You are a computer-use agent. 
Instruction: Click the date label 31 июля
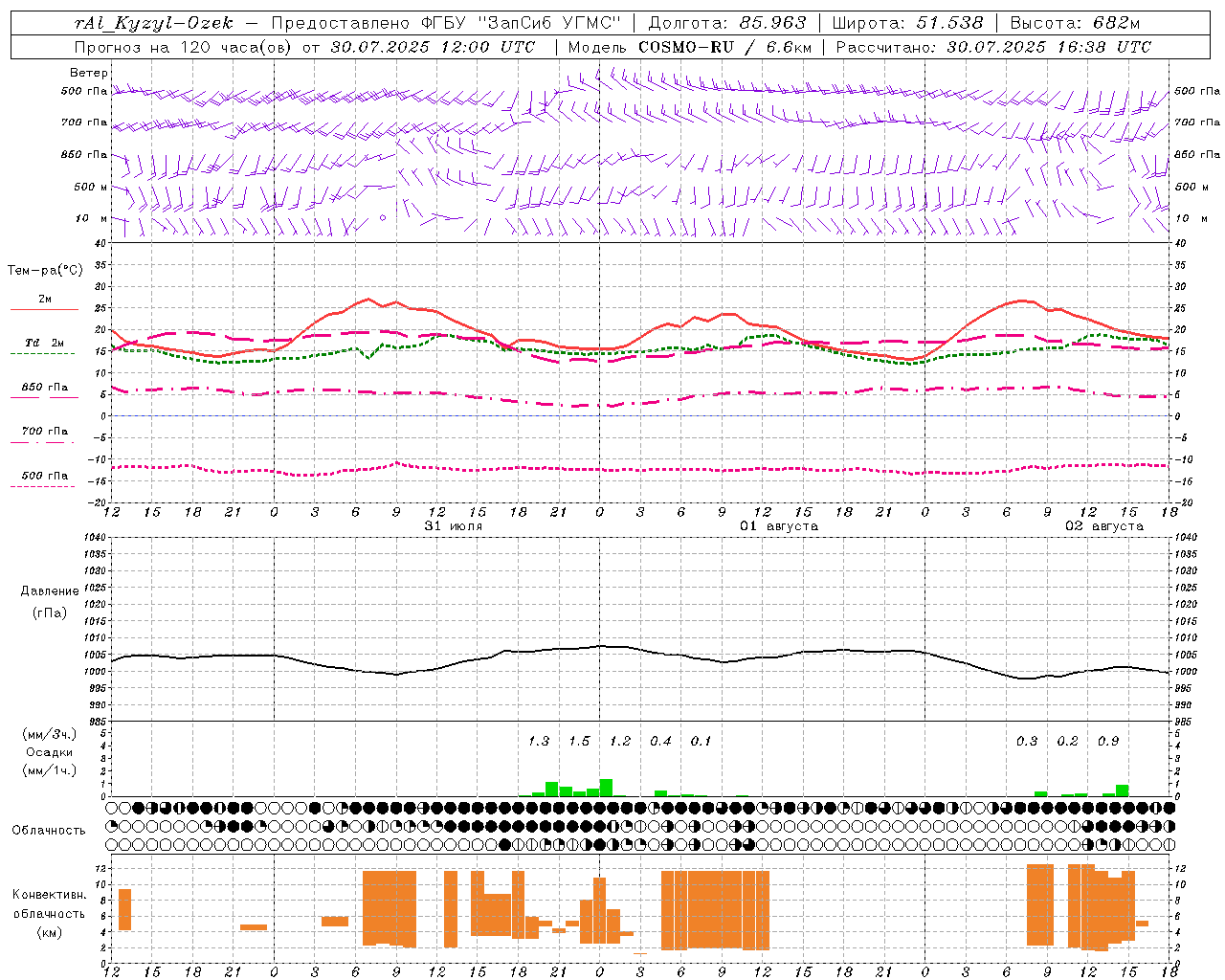tap(454, 526)
